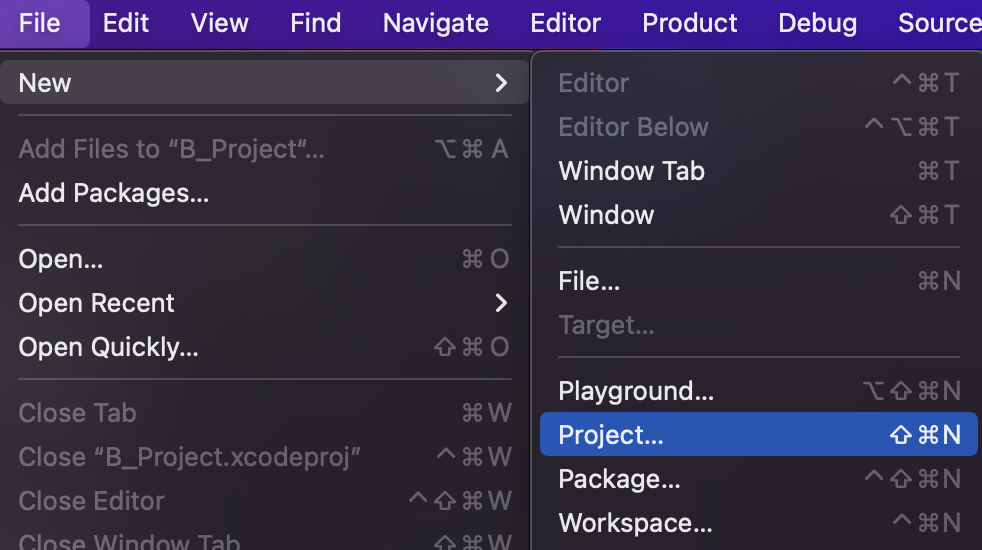
Task: Create a new Playground…
Action: pyautogui.click(x=636, y=391)
